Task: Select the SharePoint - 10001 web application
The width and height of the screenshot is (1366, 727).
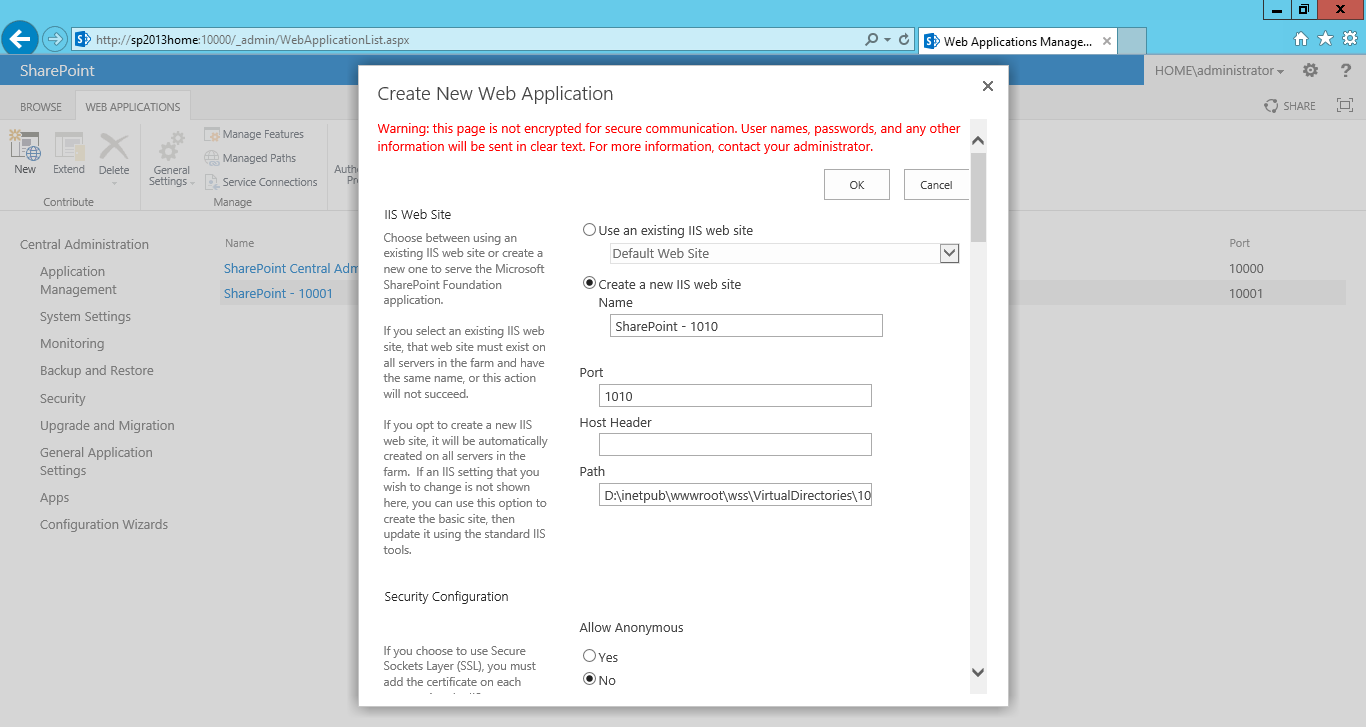Action: point(278,293)
